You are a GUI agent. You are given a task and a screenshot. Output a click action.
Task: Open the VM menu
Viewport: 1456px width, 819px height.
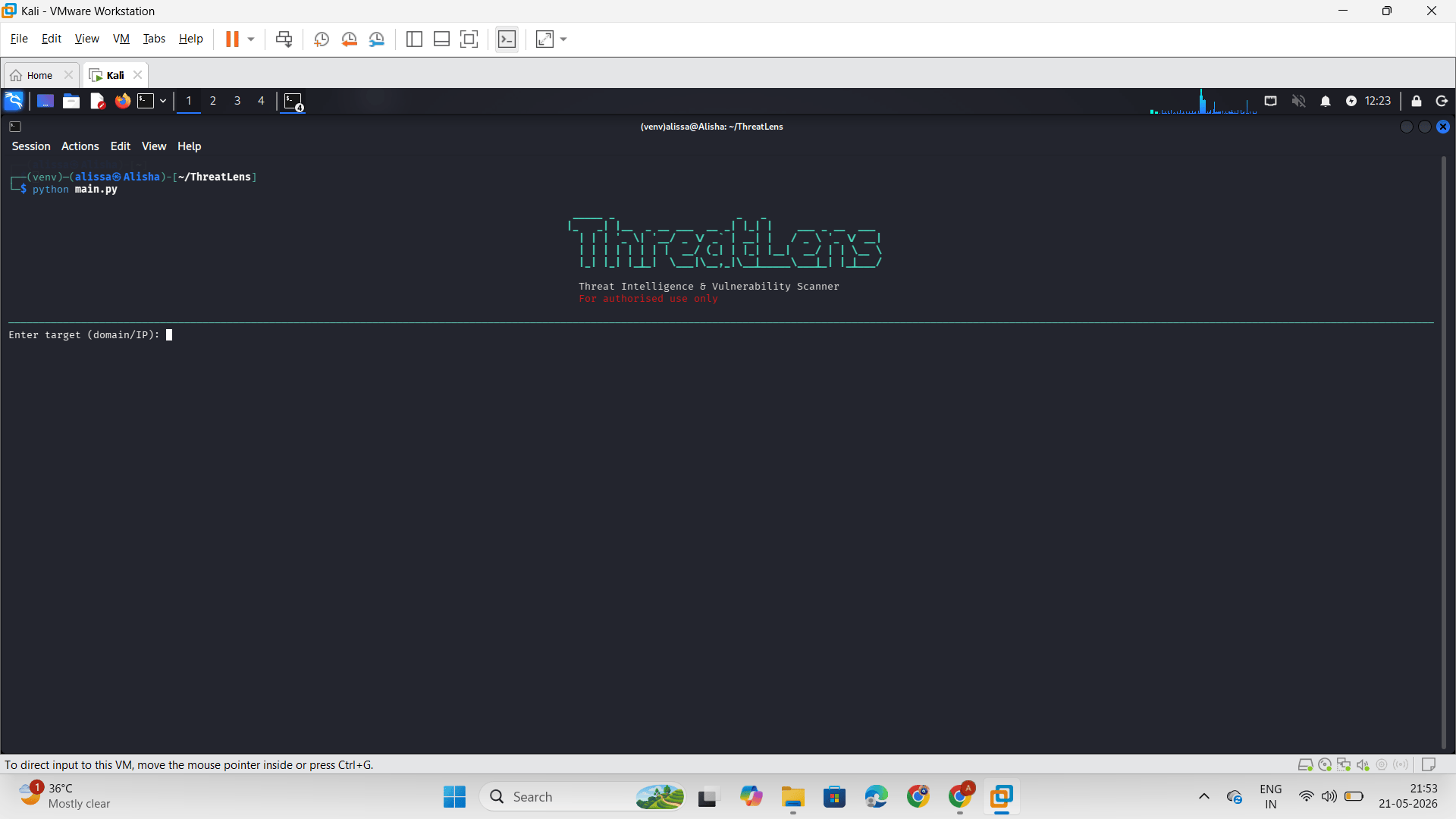coord(121,39)
